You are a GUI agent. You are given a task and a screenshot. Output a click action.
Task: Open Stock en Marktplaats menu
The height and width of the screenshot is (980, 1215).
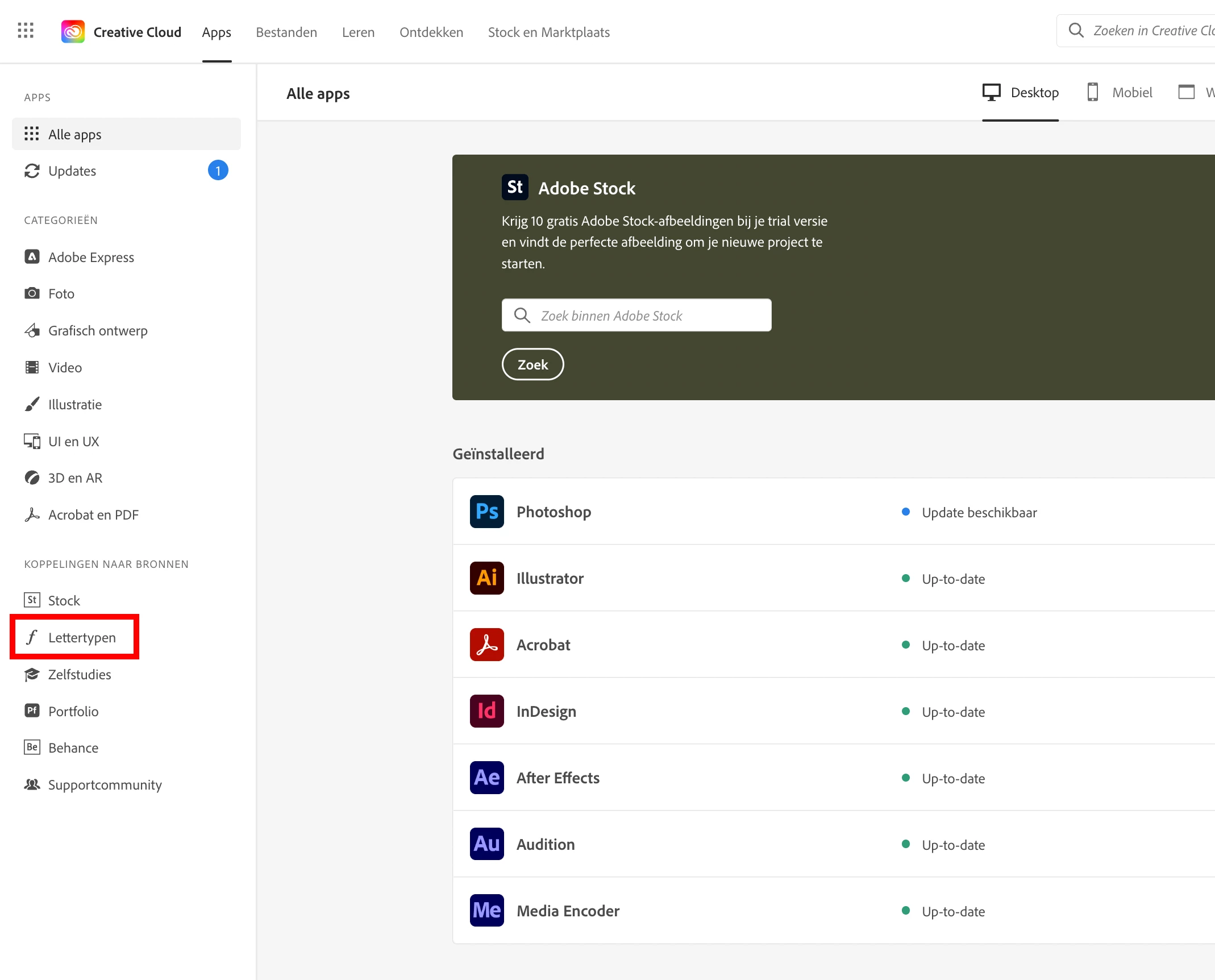pos(548,32)
